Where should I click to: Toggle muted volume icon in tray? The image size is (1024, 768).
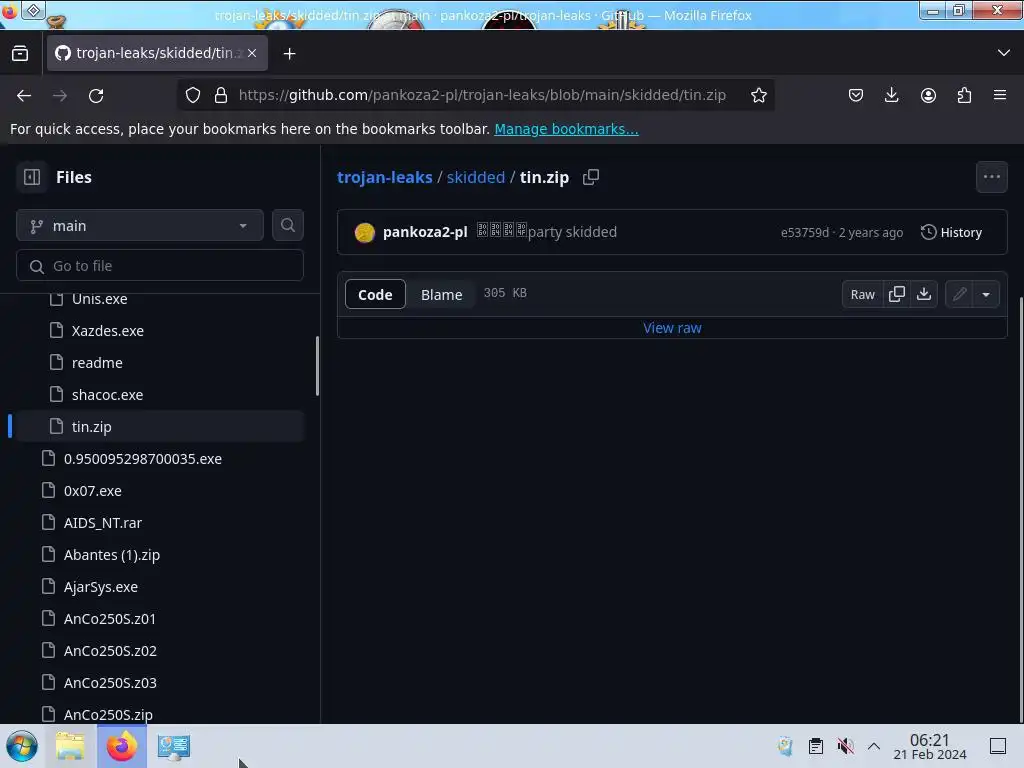click(x=845, y=746)
